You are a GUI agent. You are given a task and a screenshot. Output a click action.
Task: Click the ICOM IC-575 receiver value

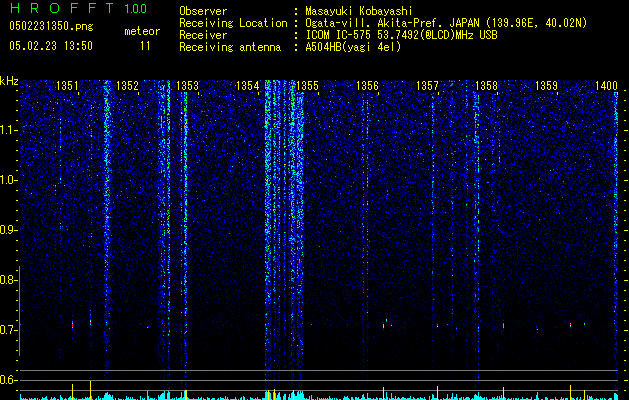click(402, 35)
